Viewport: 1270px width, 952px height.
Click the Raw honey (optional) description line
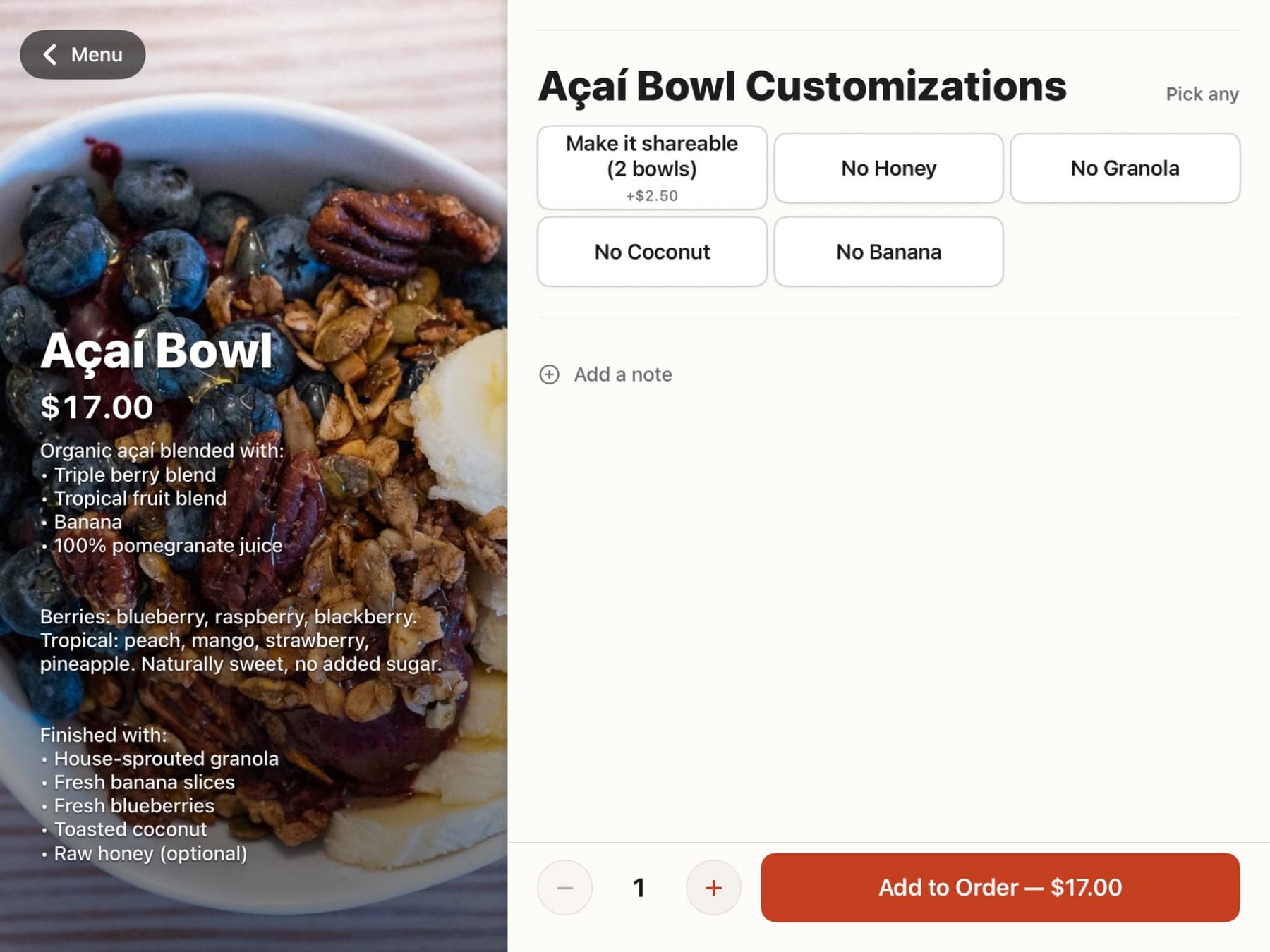[150, 853]
